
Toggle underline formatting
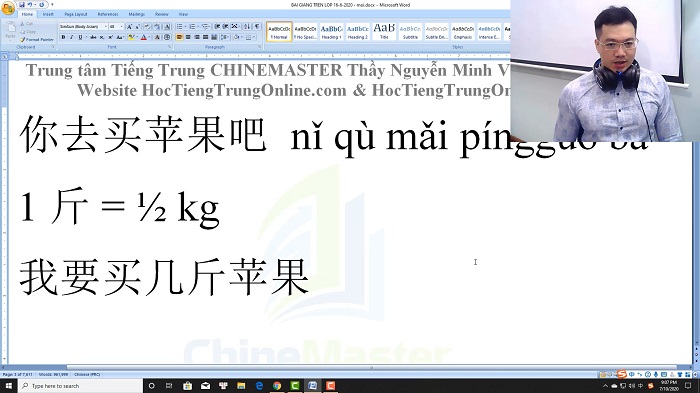pos(80,37)
